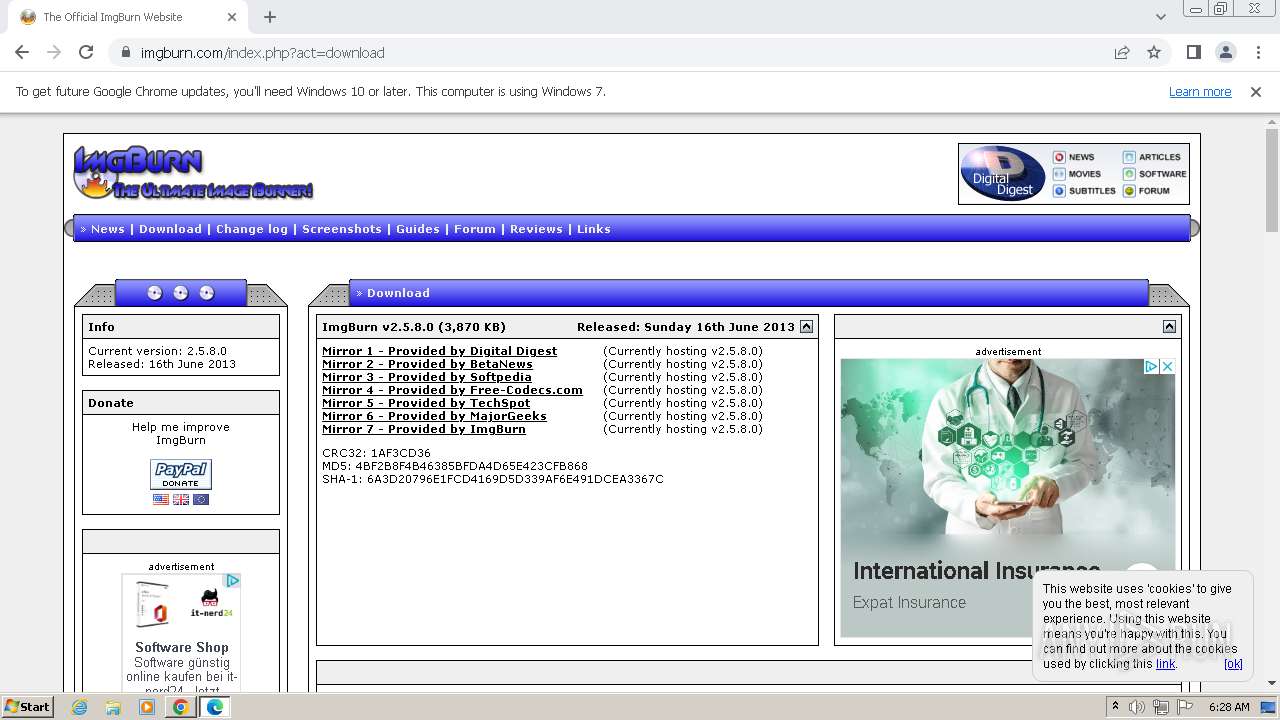The height and width of the screenshot is (720, 1280).
Task: Open Chrome three-dot menu
Action: tap(1258, 52)
